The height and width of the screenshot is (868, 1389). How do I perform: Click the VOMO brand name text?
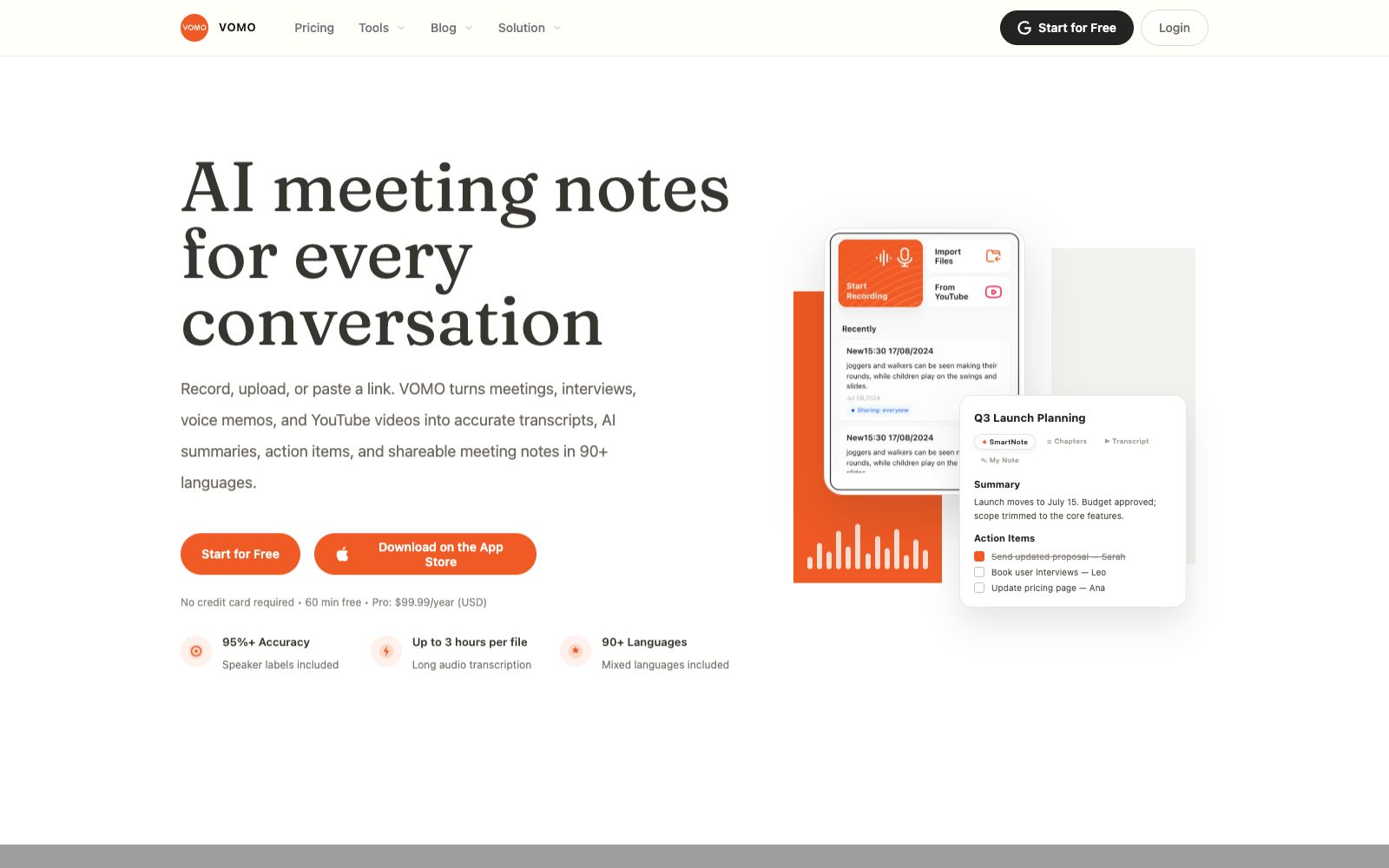point(237,28)
